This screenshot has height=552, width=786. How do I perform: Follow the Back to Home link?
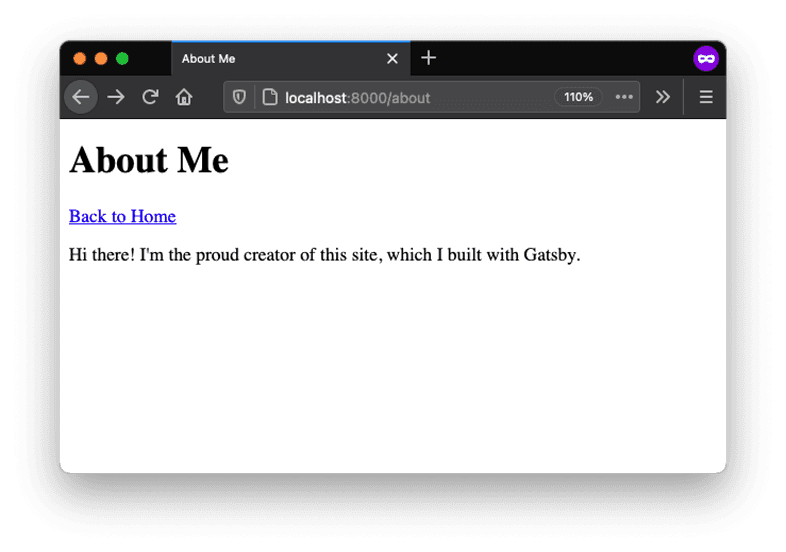coord(122,216)
